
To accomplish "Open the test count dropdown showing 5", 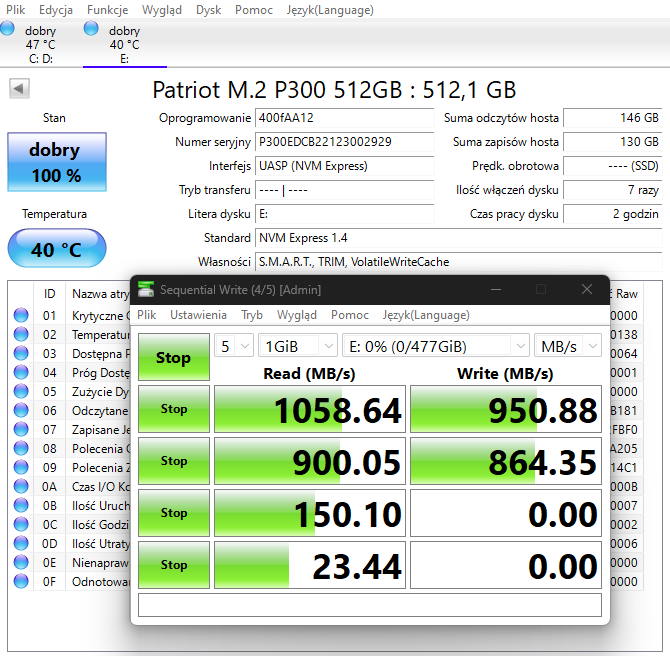I will coord(235,346).
